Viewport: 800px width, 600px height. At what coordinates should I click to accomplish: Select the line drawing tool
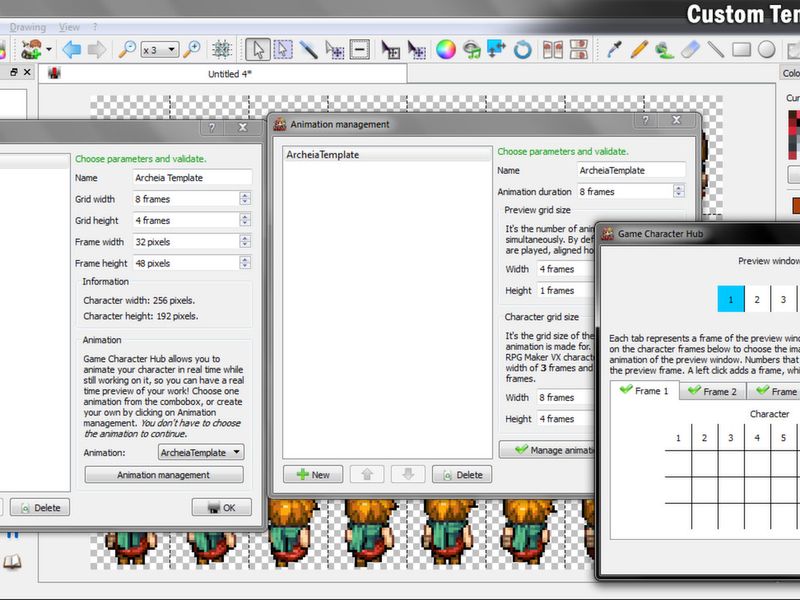tap(716, 49)
